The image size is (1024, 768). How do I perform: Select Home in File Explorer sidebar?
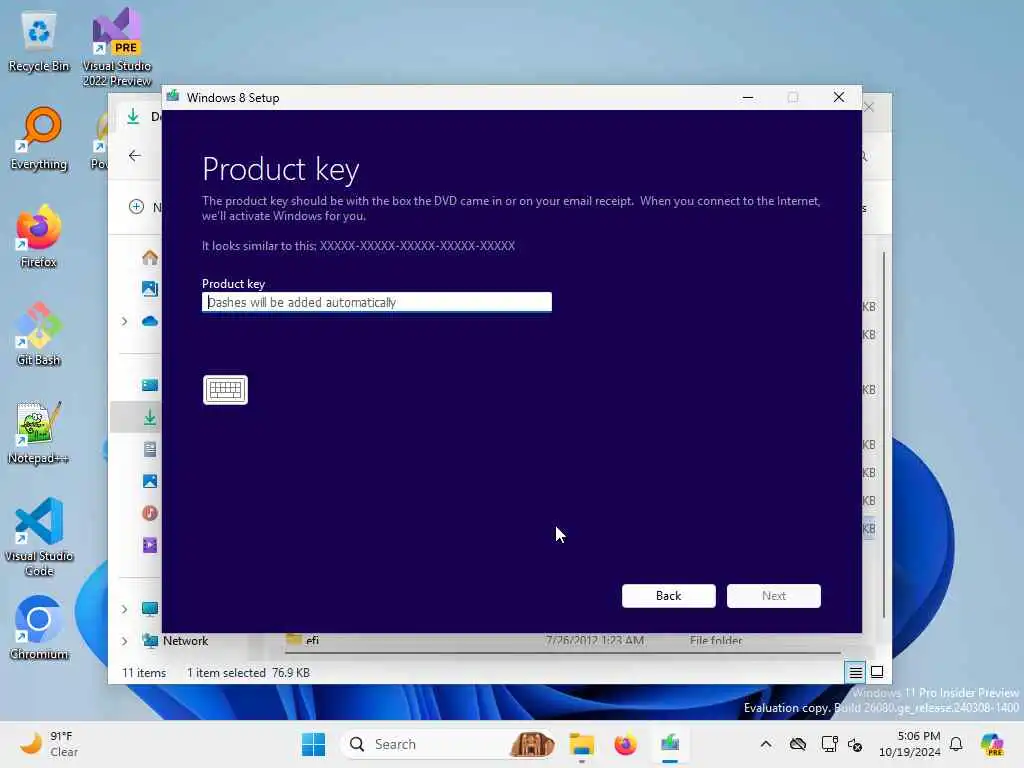point(150,257)
